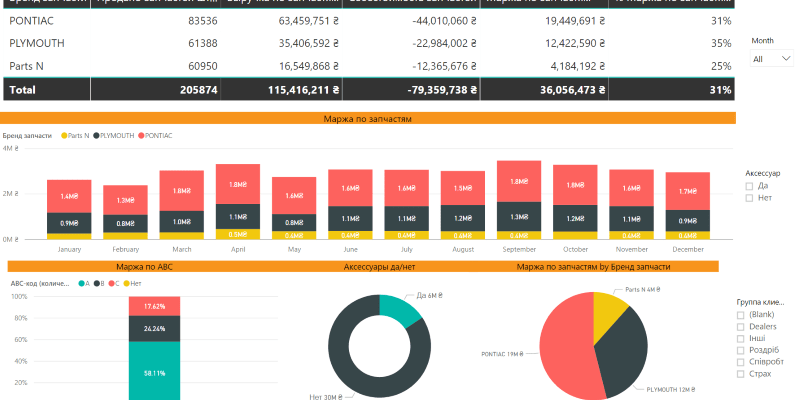Click the teal A legend marker in ABC chart

tap(81, 283)
